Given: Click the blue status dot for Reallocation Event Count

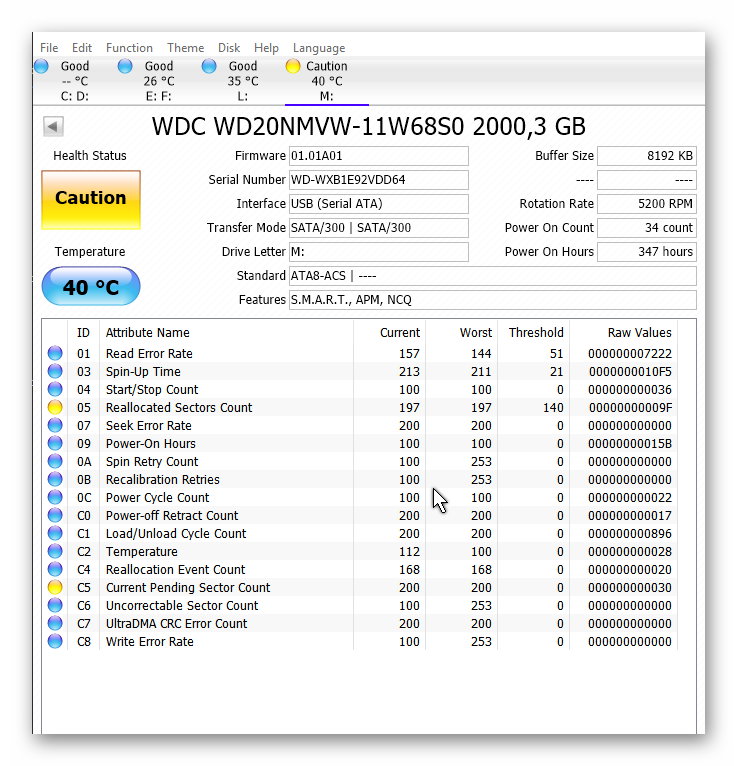Looking at the screenshot, I should (x=55, y=570).
